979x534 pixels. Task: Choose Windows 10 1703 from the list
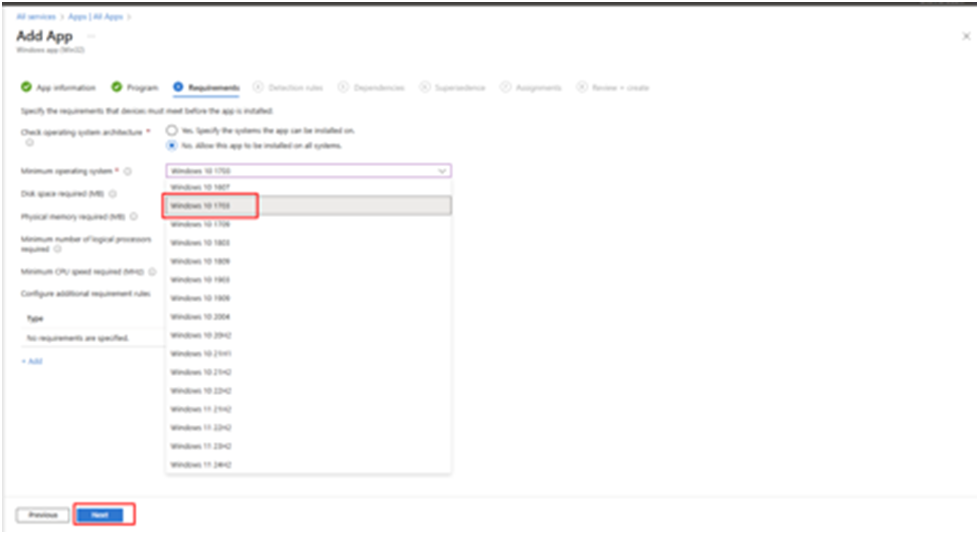308,205
